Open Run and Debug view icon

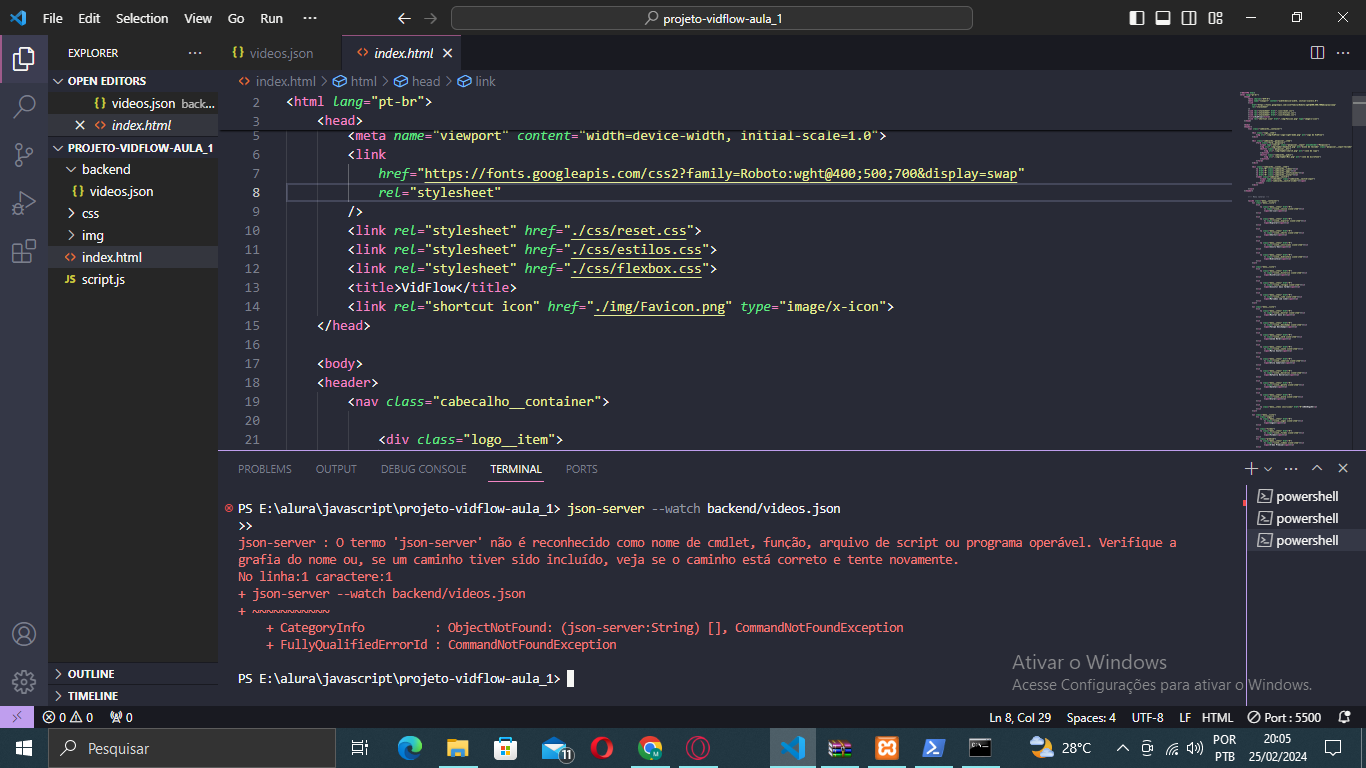click(24, 203)
